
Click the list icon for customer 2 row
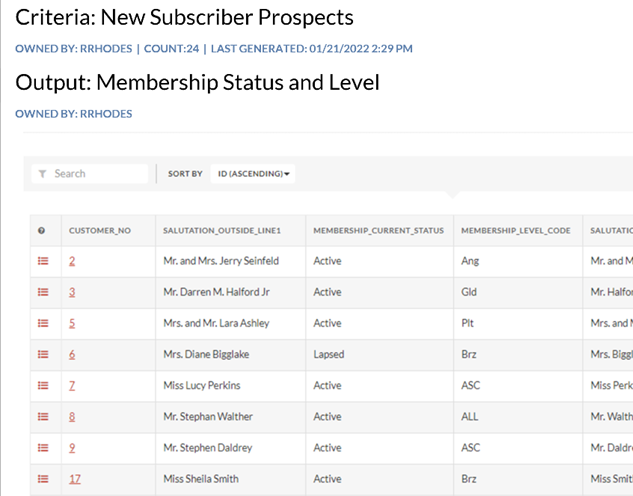click(x=43, y=261)
